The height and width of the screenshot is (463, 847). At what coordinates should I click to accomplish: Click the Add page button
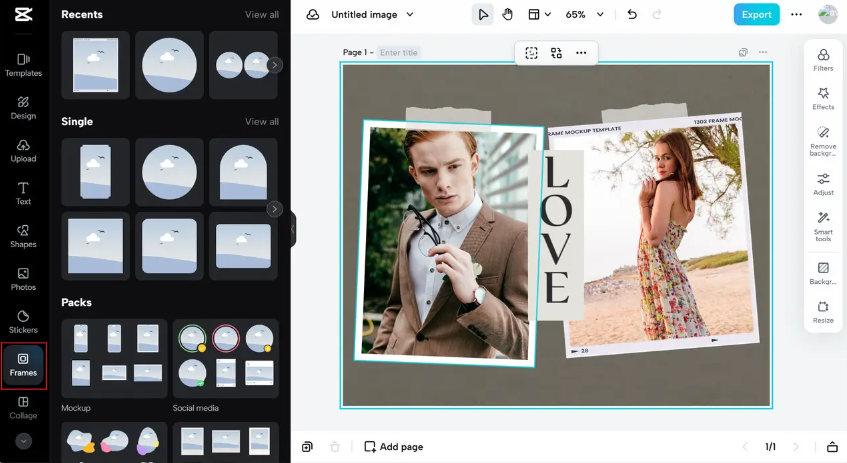coord(394,447)
